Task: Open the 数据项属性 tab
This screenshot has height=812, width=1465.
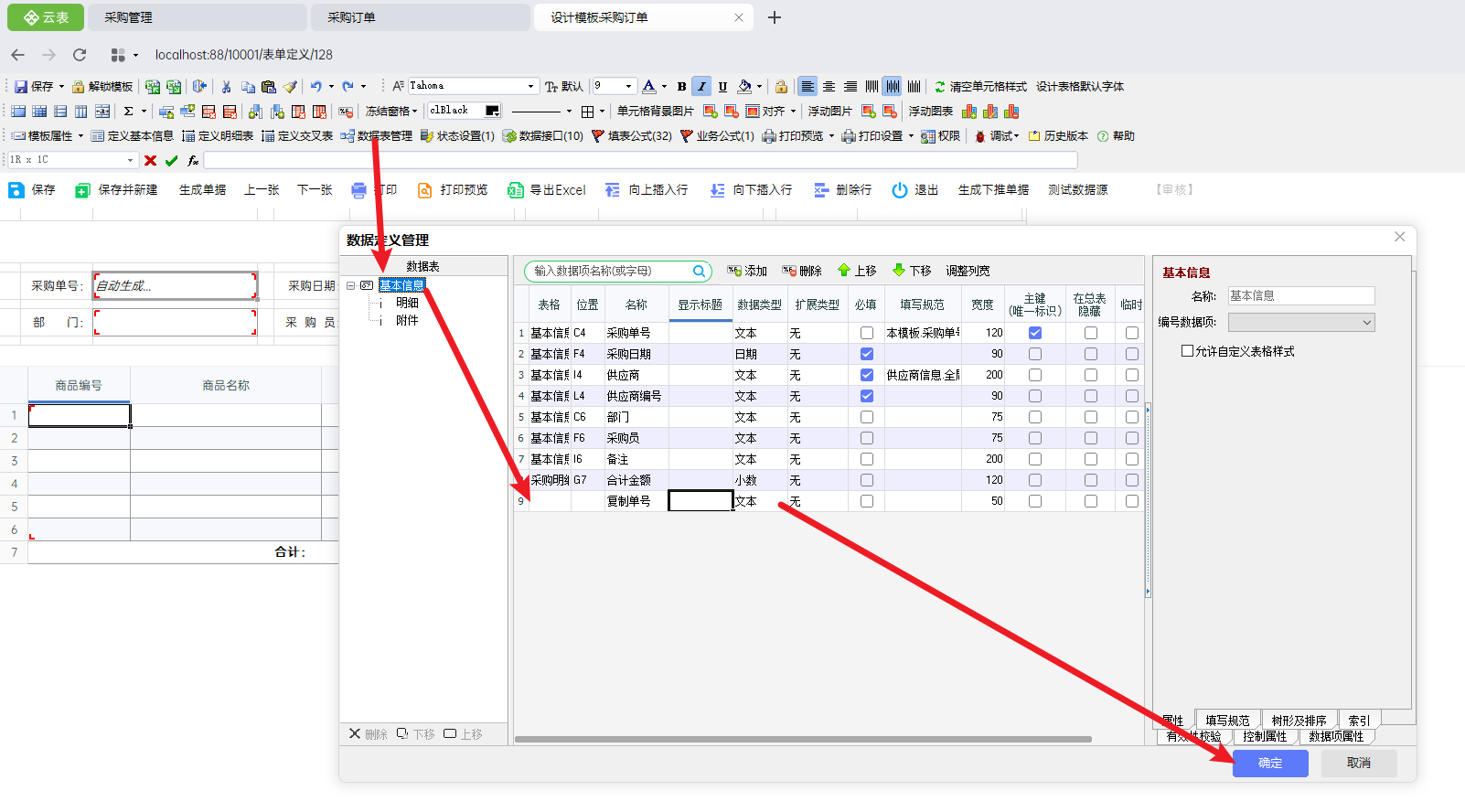Action: coord(1336,736)
